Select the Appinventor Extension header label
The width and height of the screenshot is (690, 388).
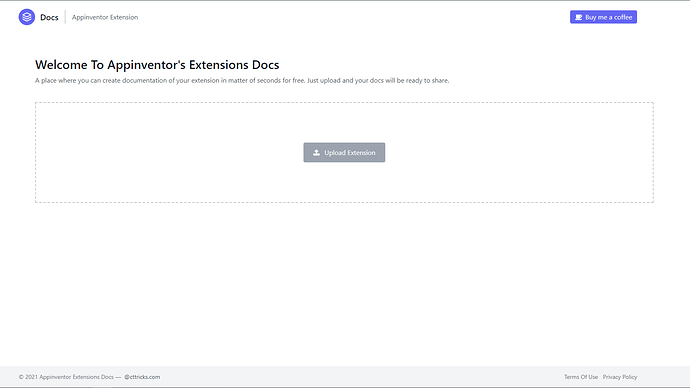[105, 17]
